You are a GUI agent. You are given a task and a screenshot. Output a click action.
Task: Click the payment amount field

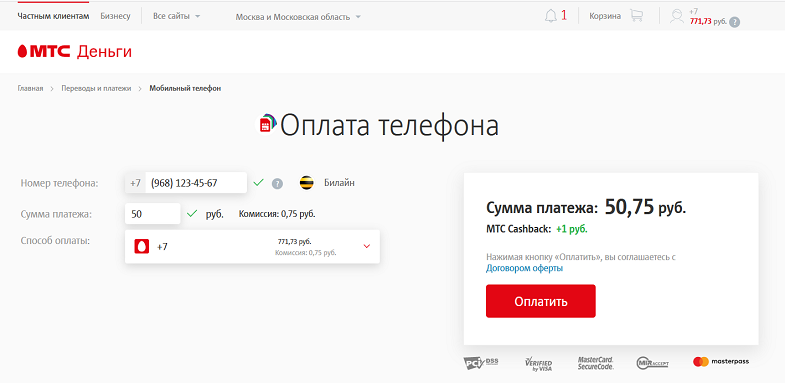click(x=152, y=214)
